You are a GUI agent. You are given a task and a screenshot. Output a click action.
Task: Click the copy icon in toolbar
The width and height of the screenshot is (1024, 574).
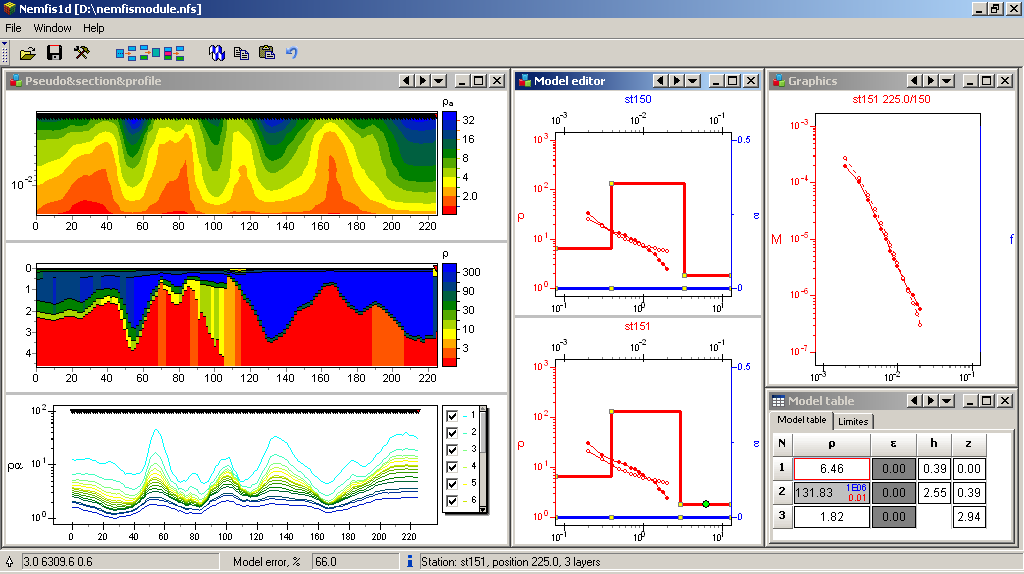tap(241, 52)
